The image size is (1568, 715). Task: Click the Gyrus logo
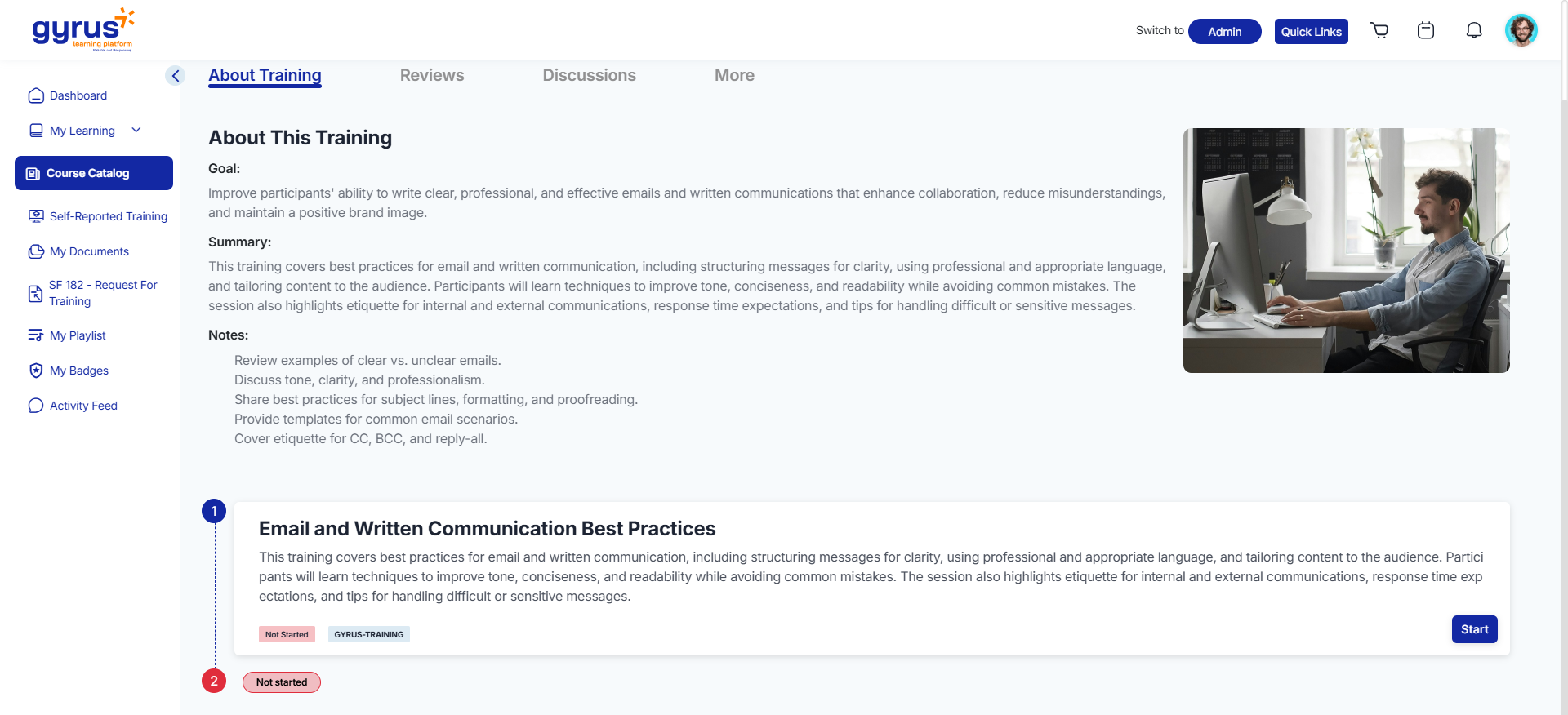82,30
